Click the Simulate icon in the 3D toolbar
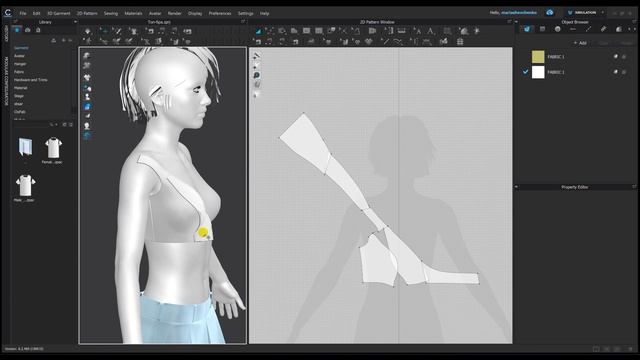The image size is (640, 360). 88,31
